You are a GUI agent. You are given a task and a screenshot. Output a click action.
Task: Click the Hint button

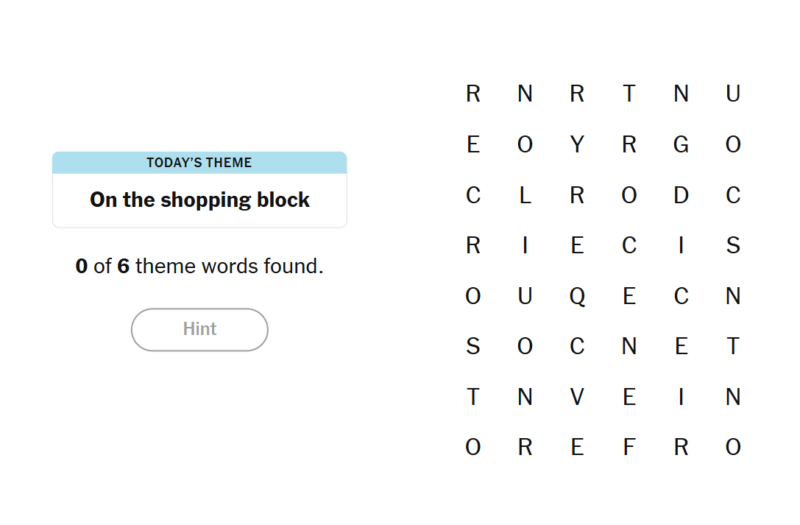pyautogui.click(x=199, y=329)
